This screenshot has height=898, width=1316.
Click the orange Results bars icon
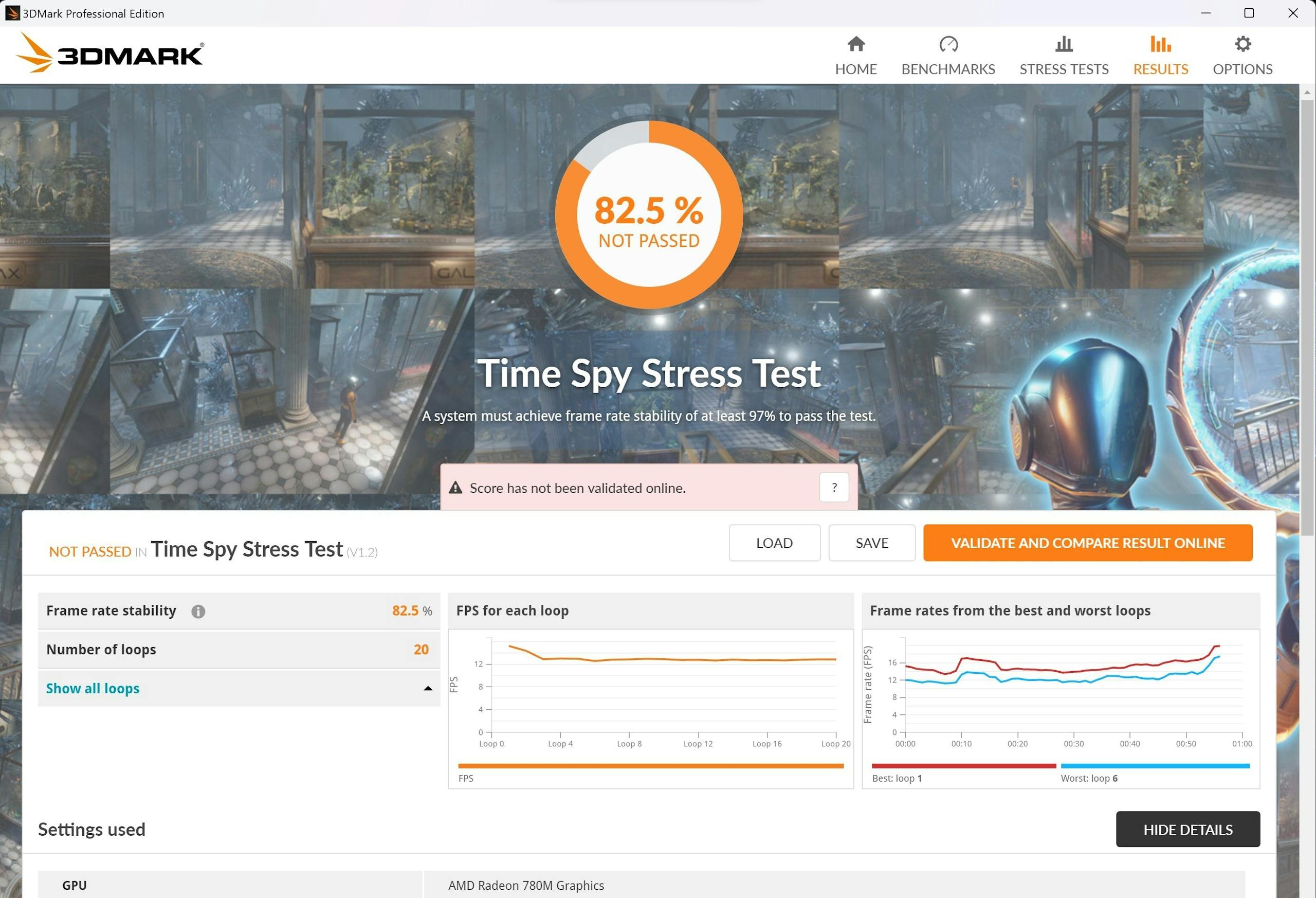tap(1160, 44)
